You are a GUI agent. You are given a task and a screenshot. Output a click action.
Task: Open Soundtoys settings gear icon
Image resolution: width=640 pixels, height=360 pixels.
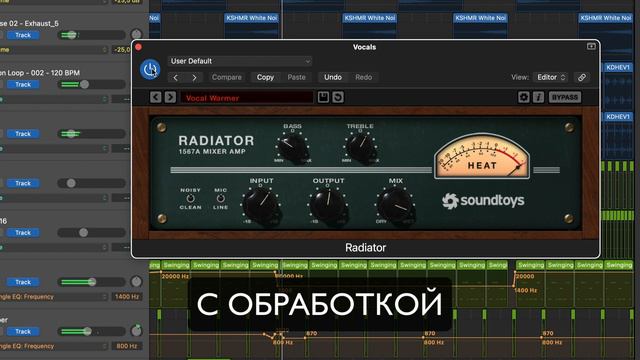[524, 97]
